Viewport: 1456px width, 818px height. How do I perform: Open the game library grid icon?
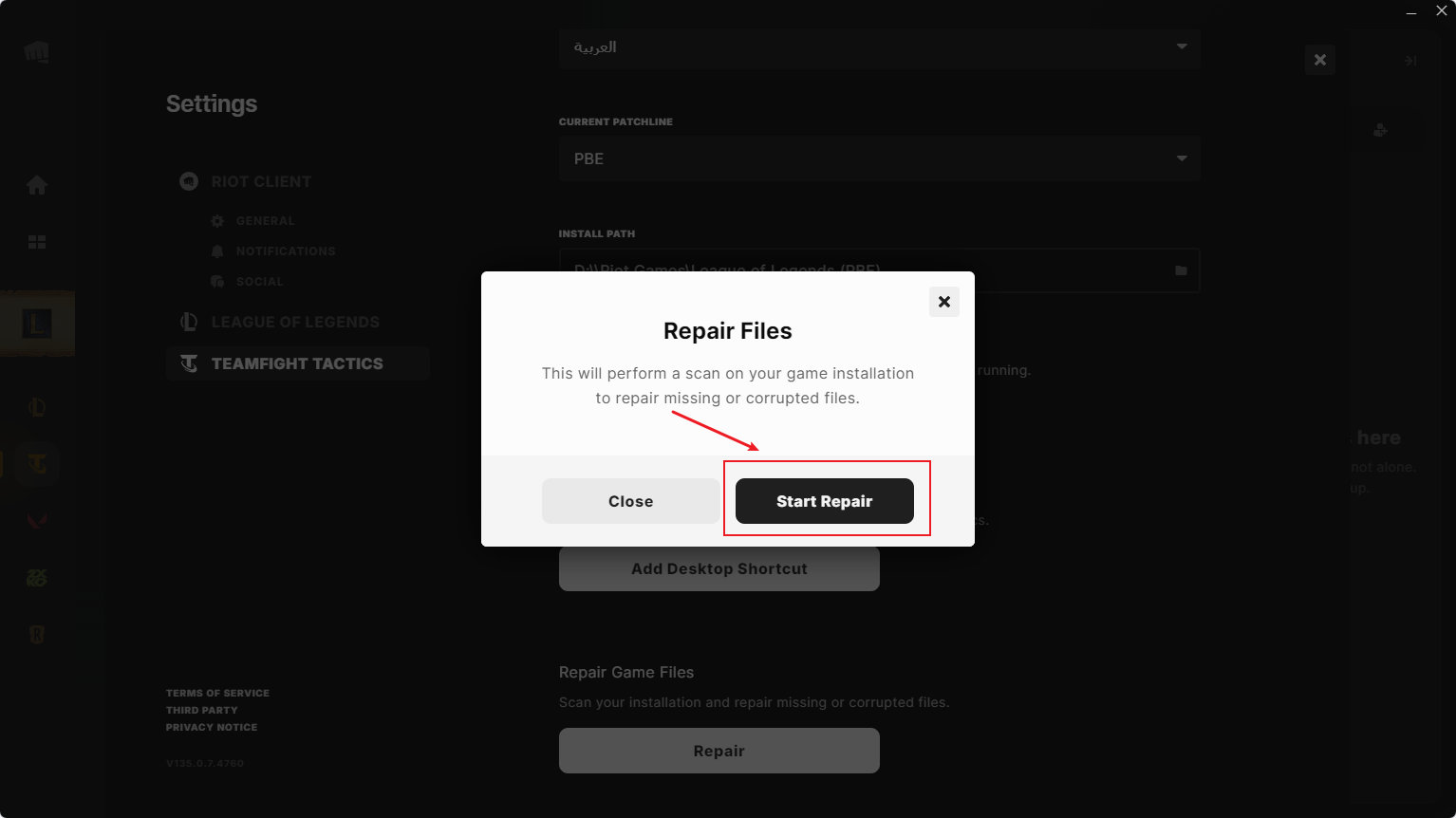tap(37, 242)
